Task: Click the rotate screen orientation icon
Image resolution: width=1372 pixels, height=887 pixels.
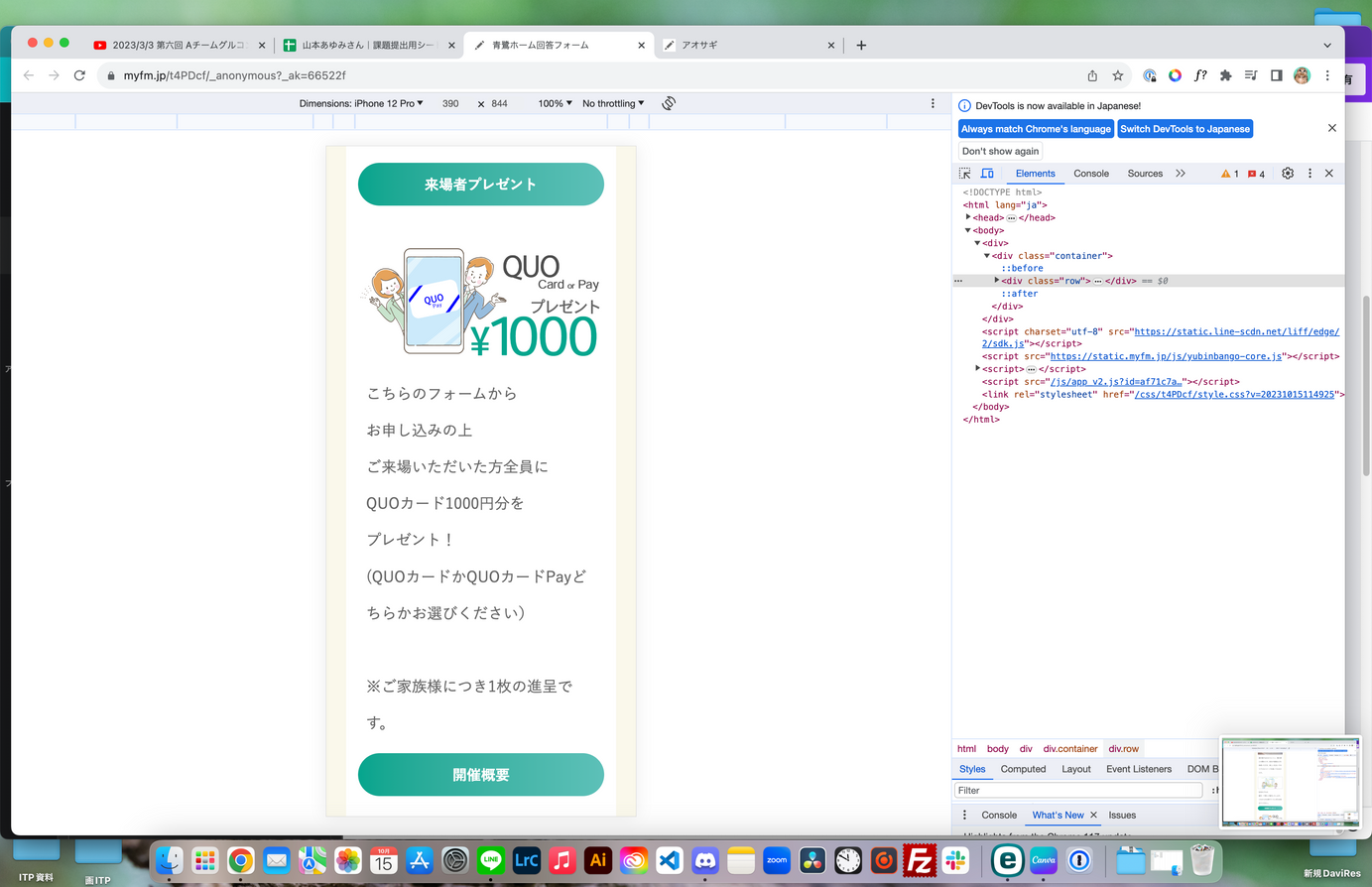Action: click(669, 103)
